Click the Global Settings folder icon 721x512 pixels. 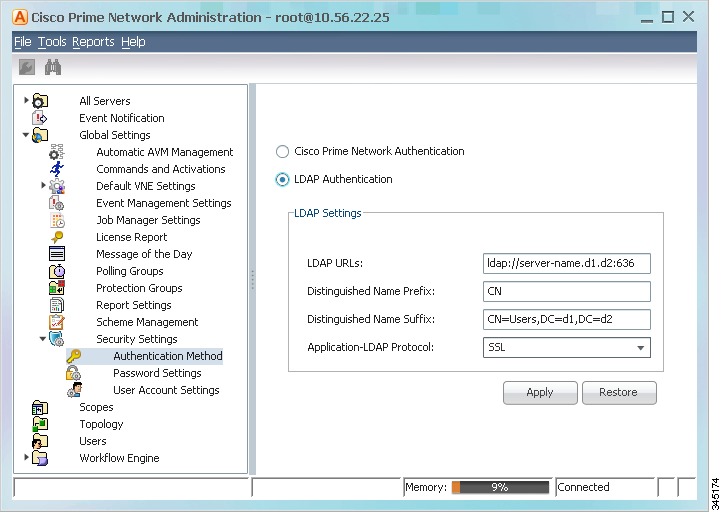tap(40, 135)
